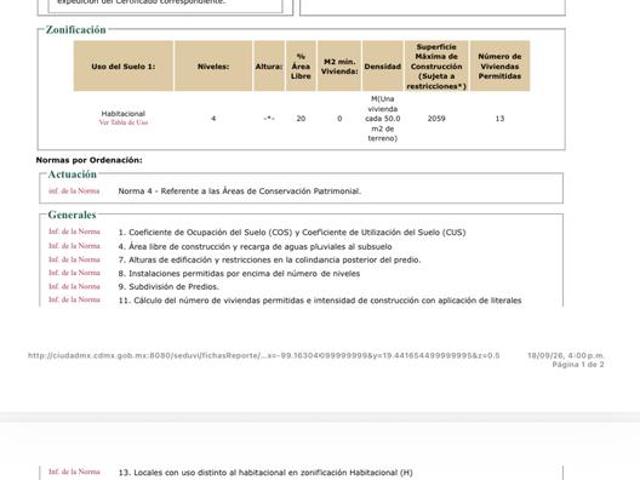
Task: Select the footer URL ciudadmx.cdmx.gob.mx
Action: (264, 356)
